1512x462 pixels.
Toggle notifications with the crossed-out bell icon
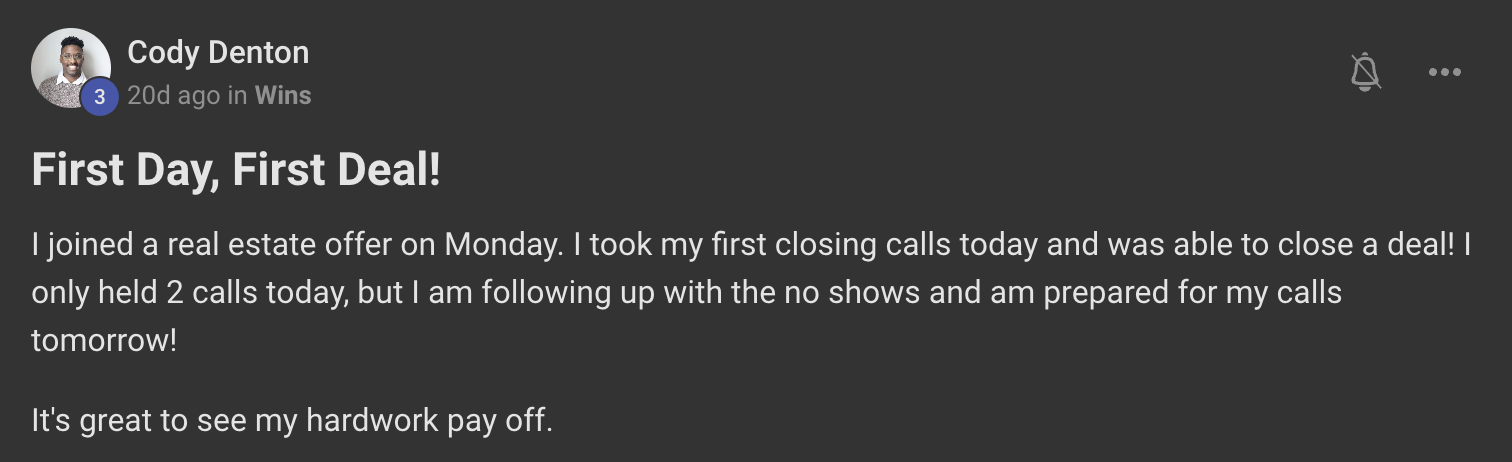1365,72
